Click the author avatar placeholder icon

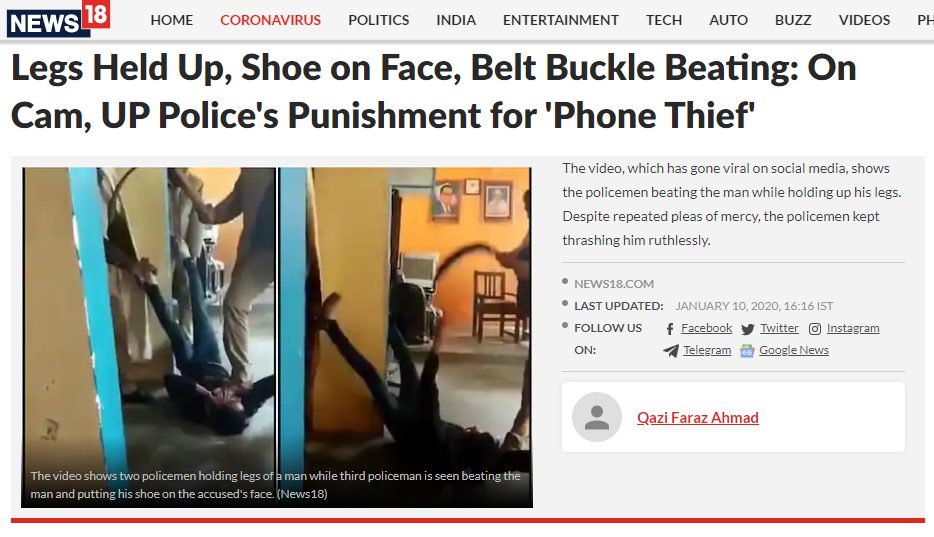click(x=597, y=417)
